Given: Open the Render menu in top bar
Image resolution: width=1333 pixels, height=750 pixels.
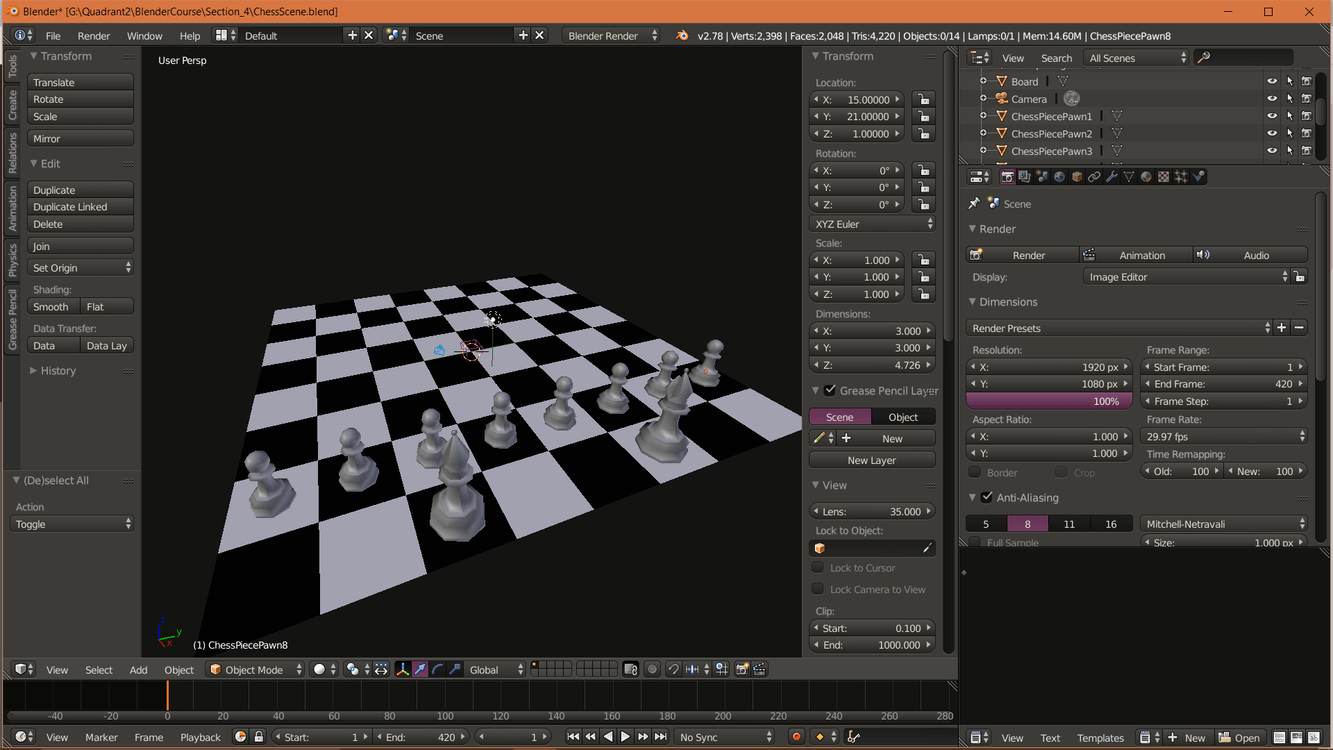Looking at the screenshot, I should pos(94,36).
